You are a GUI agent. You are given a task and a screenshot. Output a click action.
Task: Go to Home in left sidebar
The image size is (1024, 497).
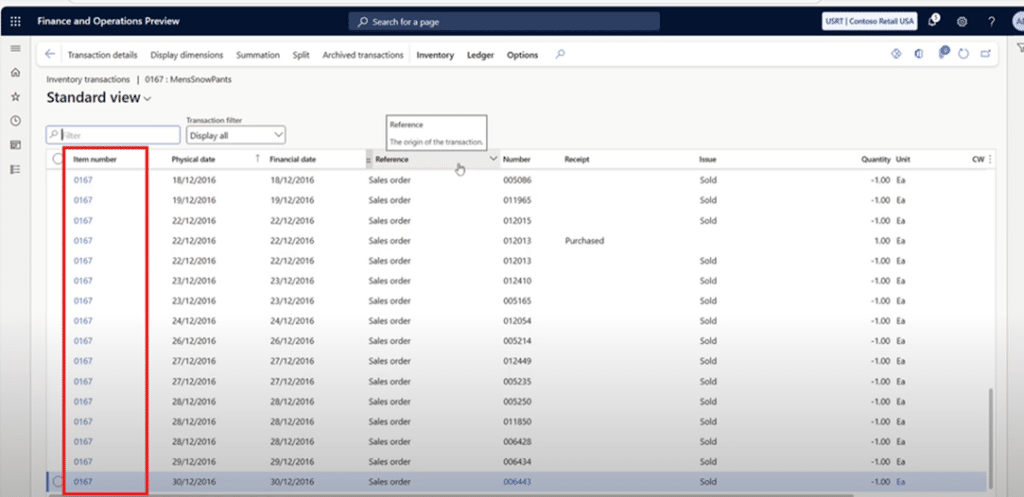click(x=16, y=72)
